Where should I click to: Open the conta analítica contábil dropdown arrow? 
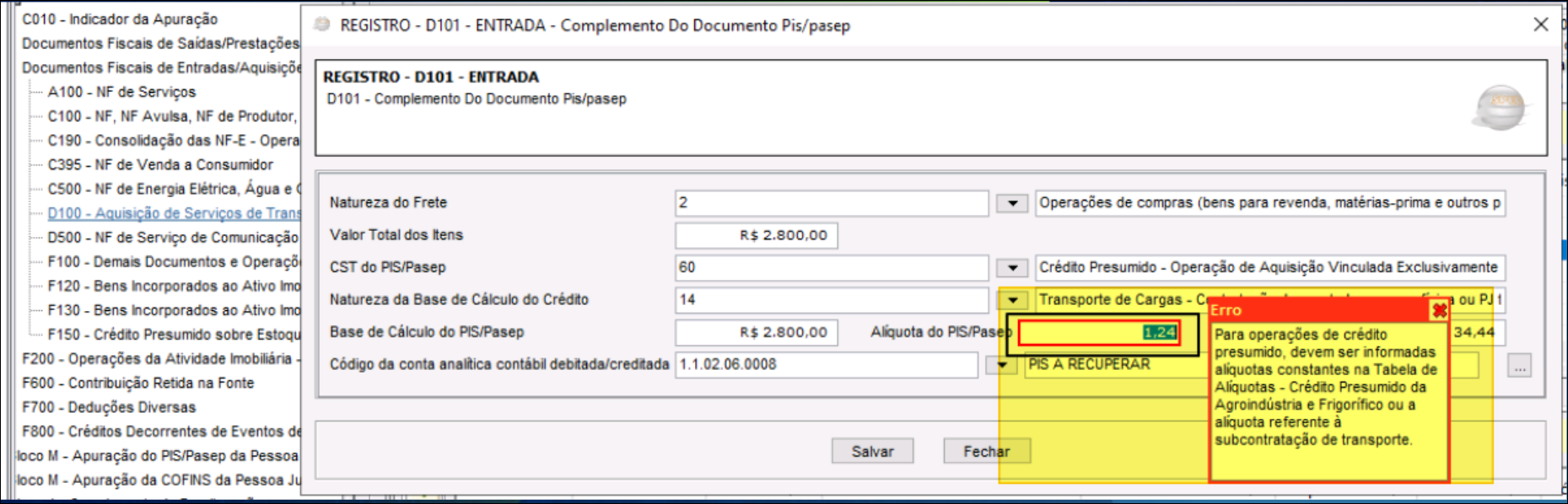(1001, 365)
